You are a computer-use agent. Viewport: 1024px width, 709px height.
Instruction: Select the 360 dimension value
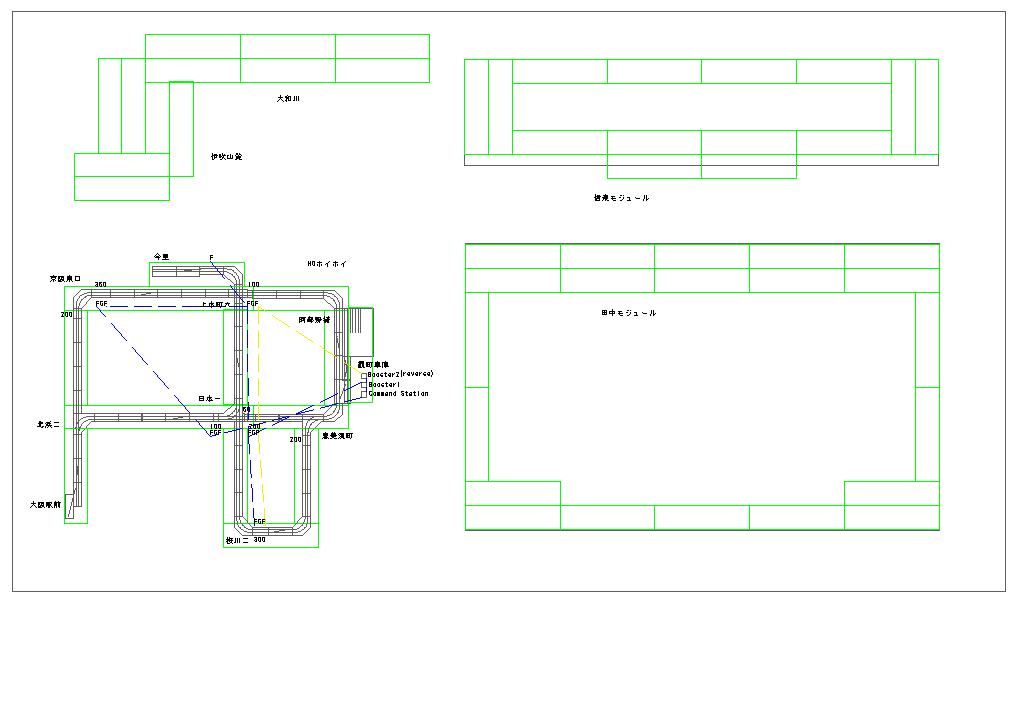101,285
